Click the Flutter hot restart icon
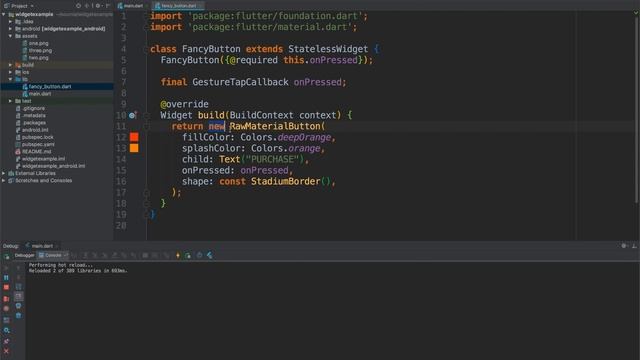Screen dimensions: 640x360 coord(188,256)
